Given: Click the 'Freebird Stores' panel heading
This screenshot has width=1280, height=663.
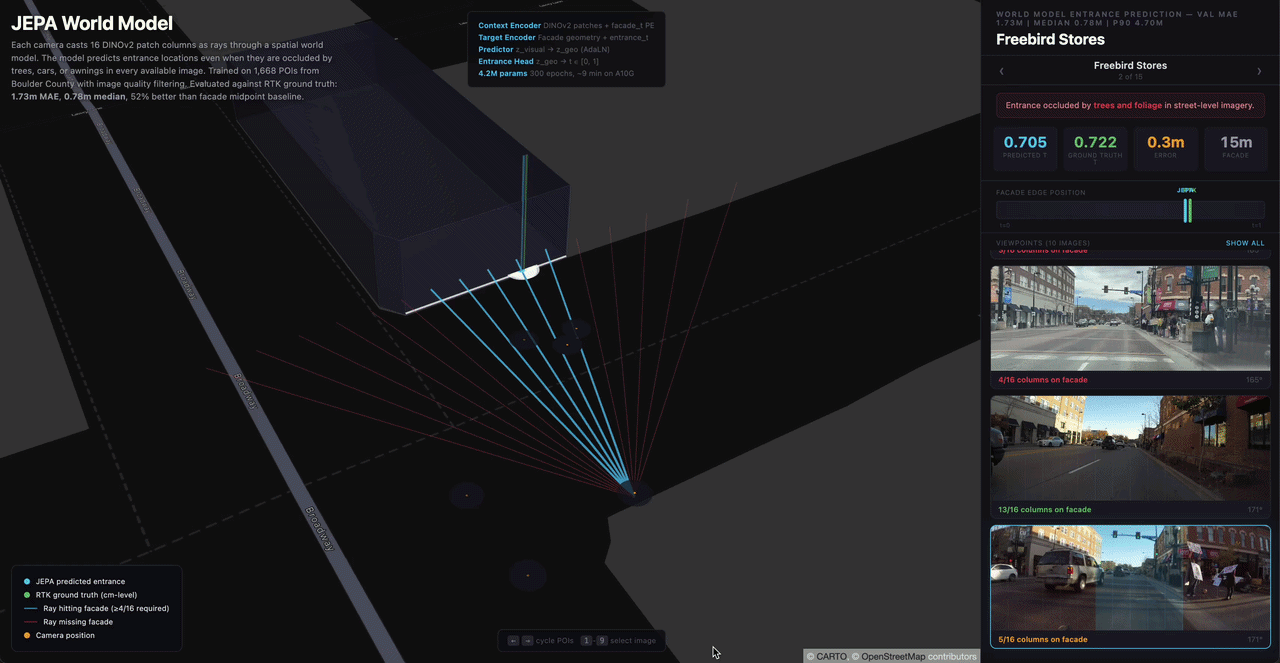Looking at the screenshot, I should (x=1050, y=40).
